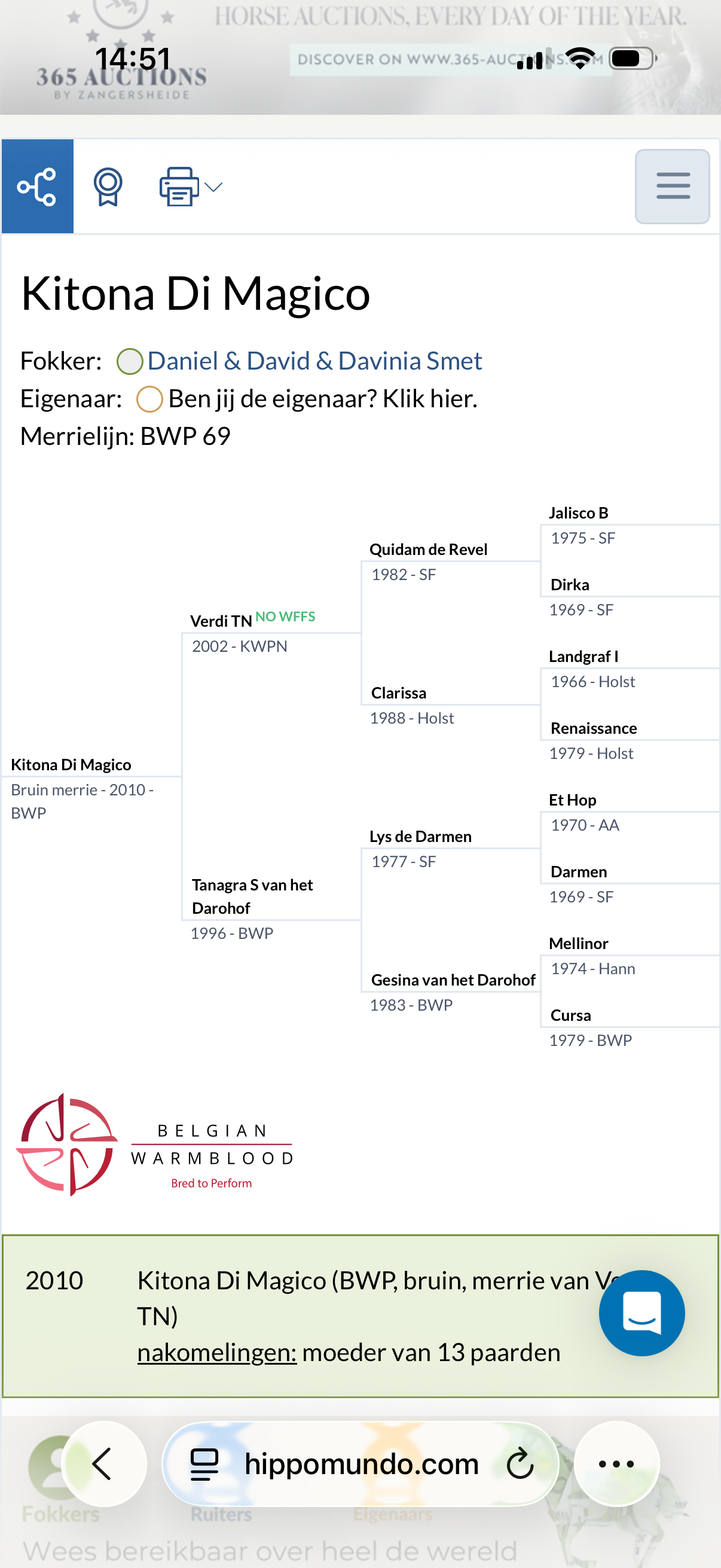Image resolution: width=721 pixels, height=1568 pixels.
Task: Tap the site settings icon in address bar
Action: (204, 1464)
